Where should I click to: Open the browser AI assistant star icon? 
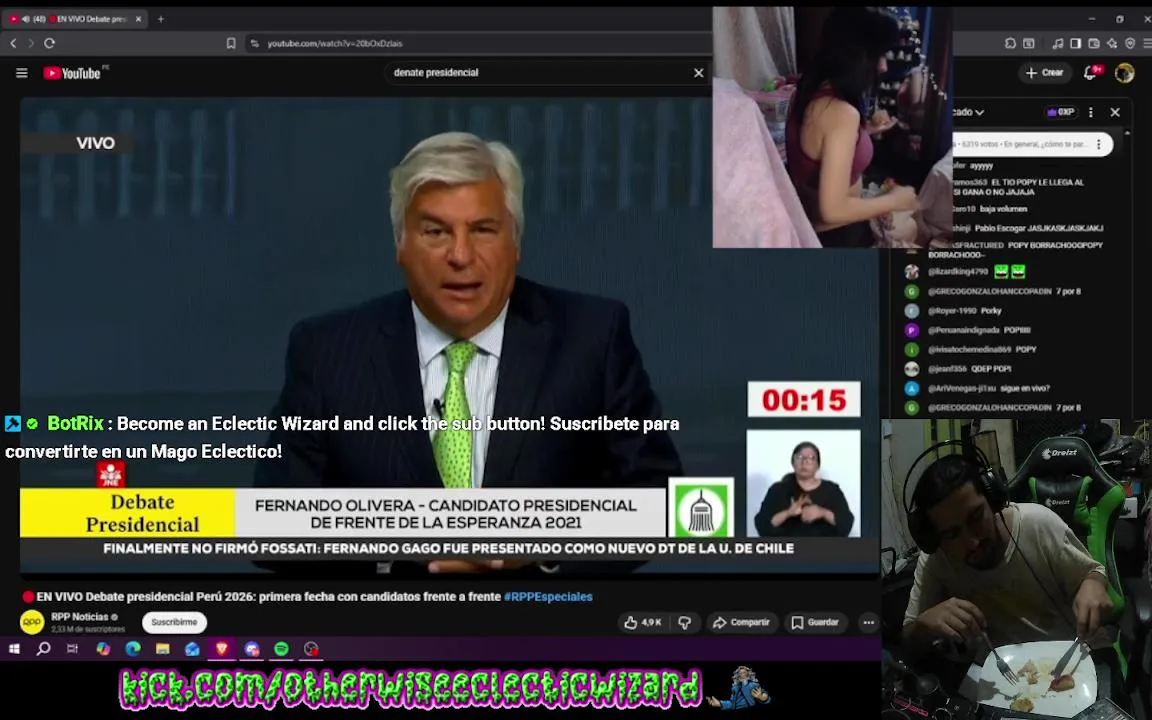tap(1112, 43)
